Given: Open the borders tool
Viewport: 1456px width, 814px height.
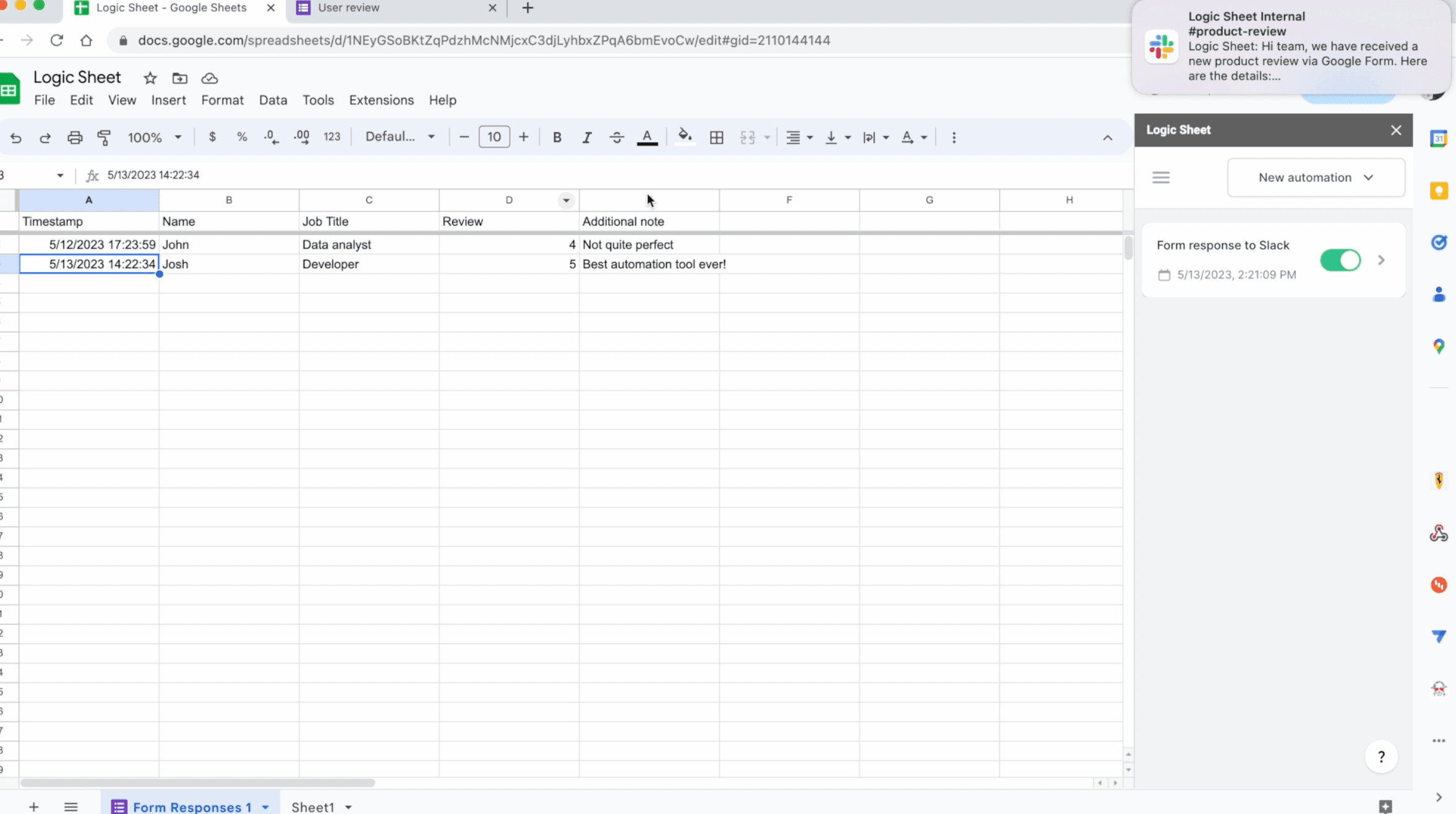Looking at the screenshot, I should 716,137.
